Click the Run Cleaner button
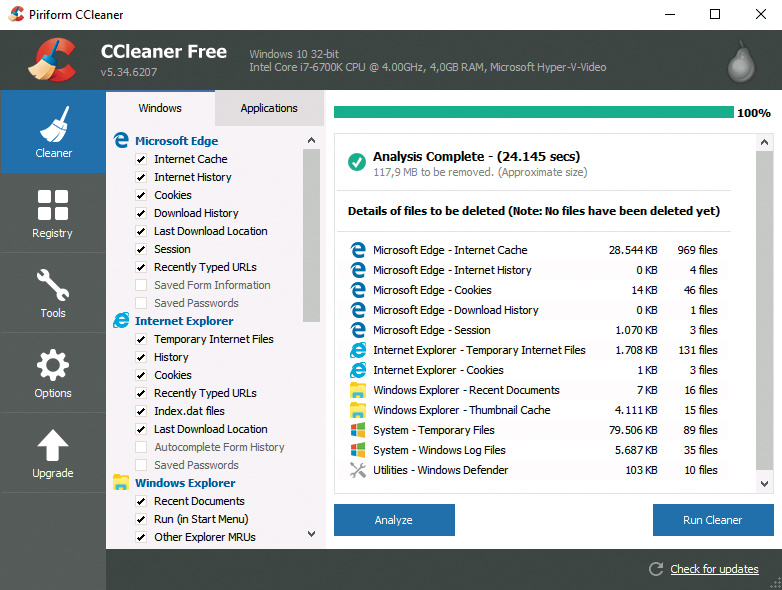This screenshot has height=590, width=782. click(x=713, y=520)
